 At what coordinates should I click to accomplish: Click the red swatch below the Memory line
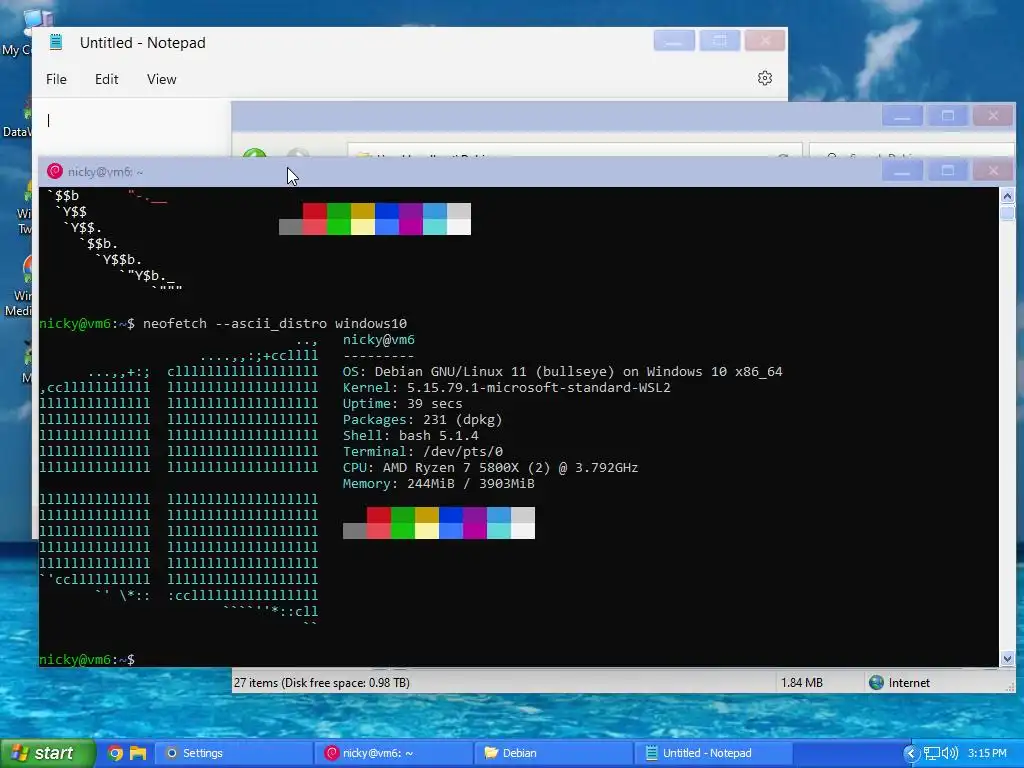(379, 515)
